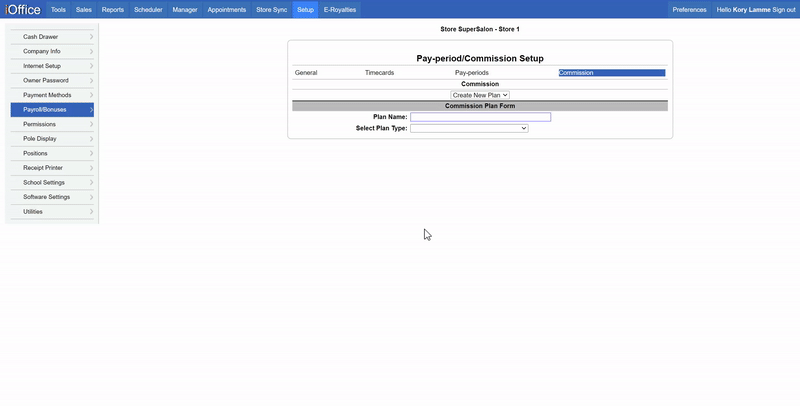This screenshot has width=800, height=406.
Task: Click chevron arrow beside Receipt Printer
Action: 91,168
